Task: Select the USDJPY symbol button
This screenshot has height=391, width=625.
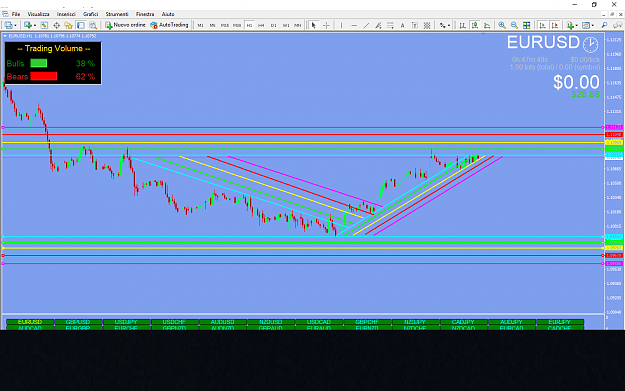Action: pos(126,322)
